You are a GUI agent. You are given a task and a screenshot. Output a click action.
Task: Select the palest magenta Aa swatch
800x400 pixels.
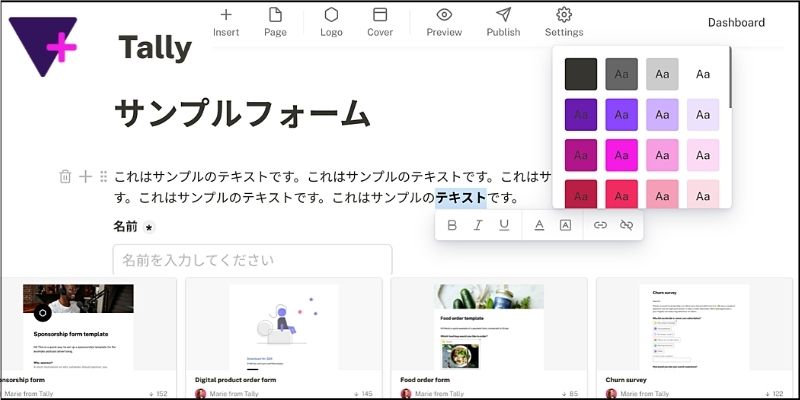[x=703, y=155]
